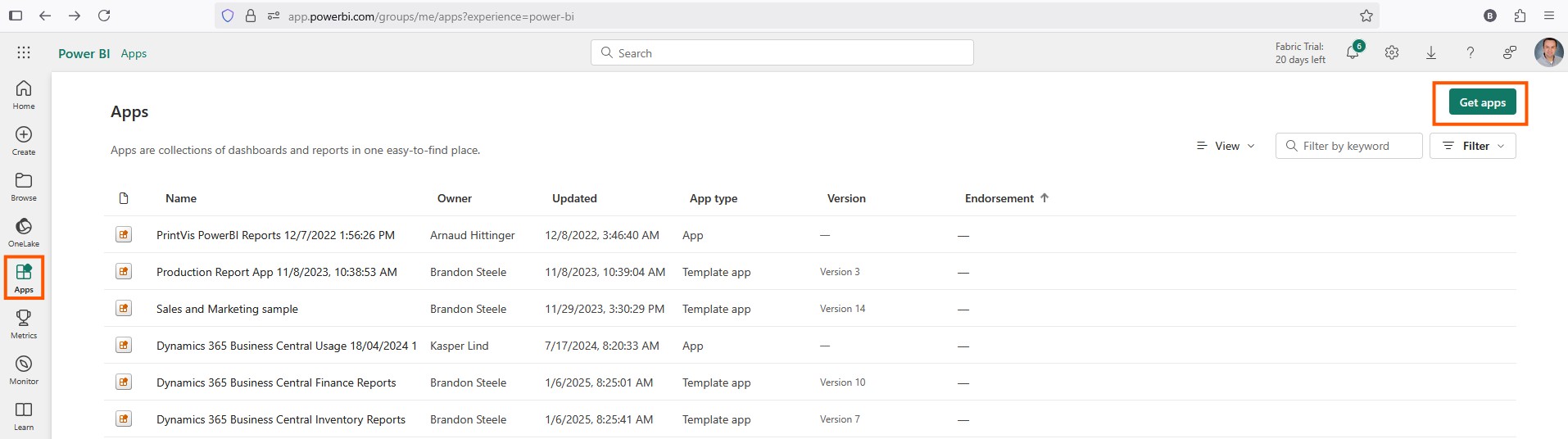
Task: Click owner Arnaud Hittinger cell
Action: point(473,235)
